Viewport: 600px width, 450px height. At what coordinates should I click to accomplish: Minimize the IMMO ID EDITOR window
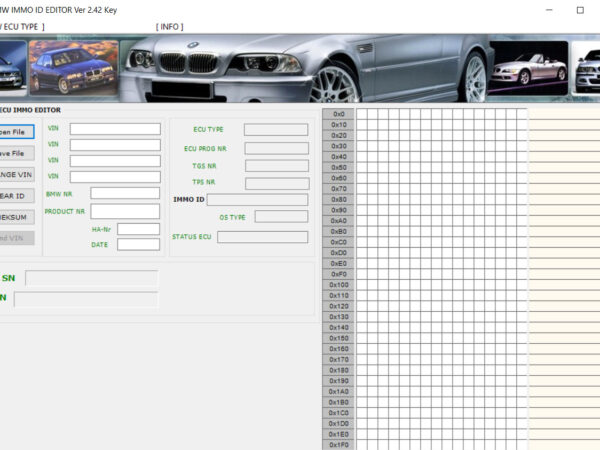pos(549,10)
